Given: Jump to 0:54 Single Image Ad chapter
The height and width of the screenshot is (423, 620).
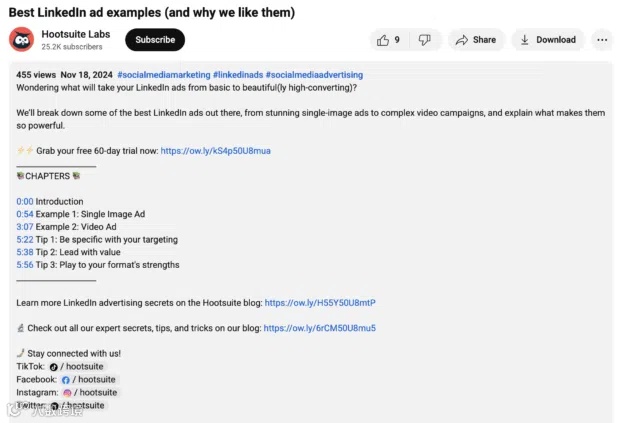Looking at the screenshot, I should [x=25, y=214].
